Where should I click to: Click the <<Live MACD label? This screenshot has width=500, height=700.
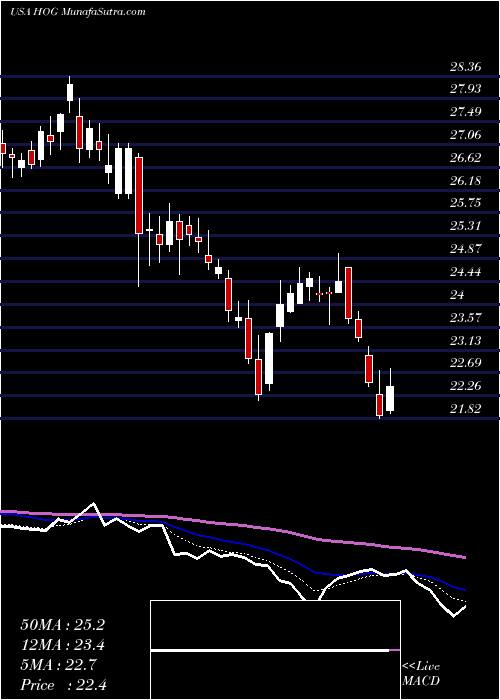point(421,674)
